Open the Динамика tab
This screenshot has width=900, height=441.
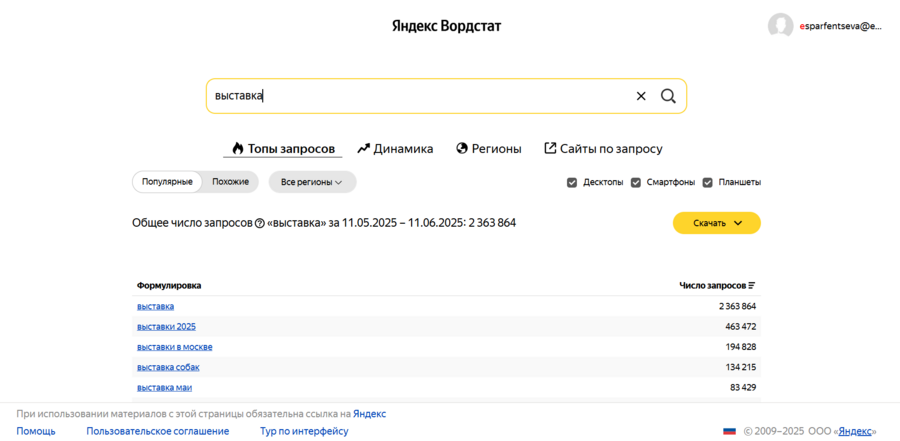pos(395,148)
